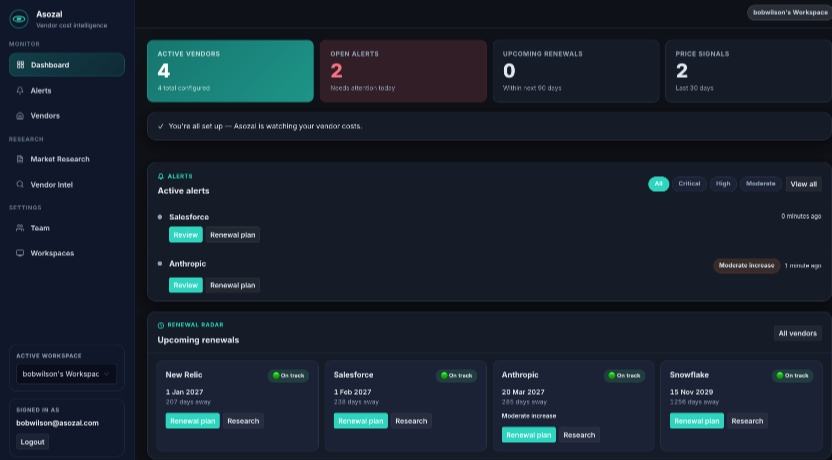The height and width of the screenshot is (460, 832).
Task: Click green status dot on Snowflake card
Action: [780, 376]
